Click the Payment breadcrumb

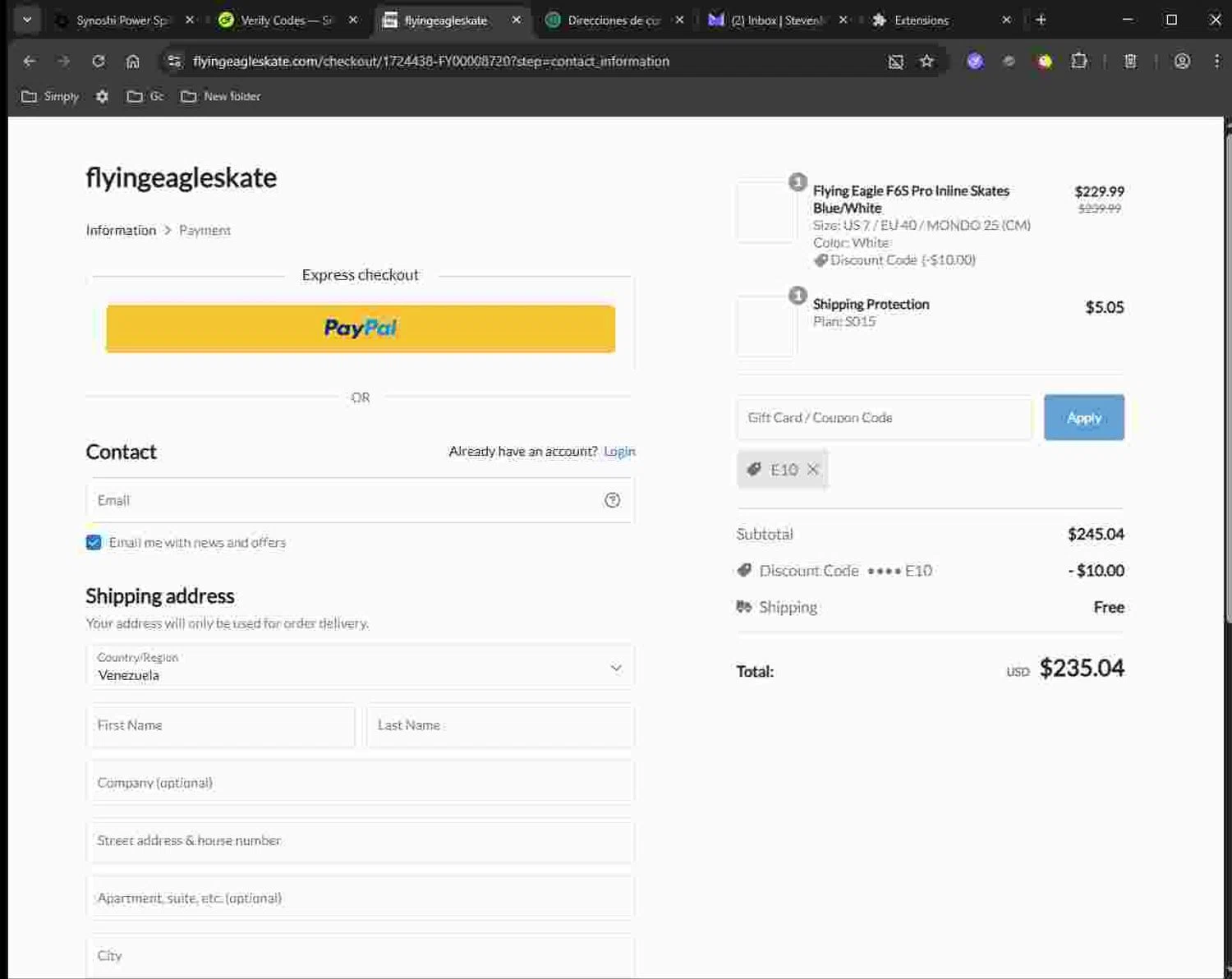205,230
